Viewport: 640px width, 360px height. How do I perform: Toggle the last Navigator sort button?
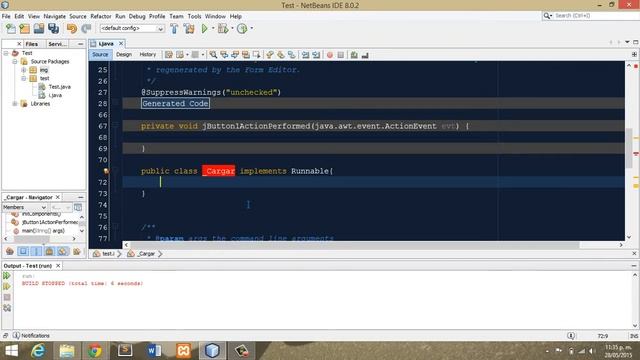tap(76, 251)
